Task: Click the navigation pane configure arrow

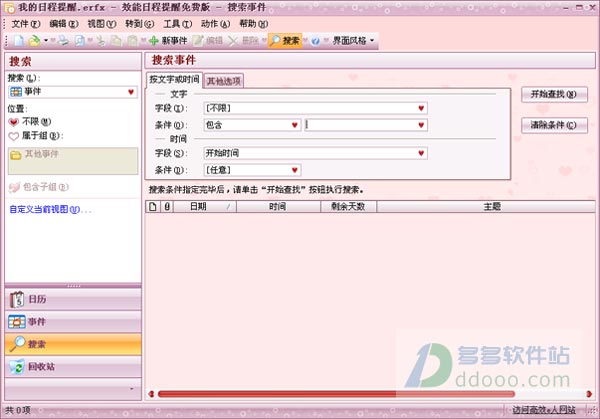Action: [132, 389]
